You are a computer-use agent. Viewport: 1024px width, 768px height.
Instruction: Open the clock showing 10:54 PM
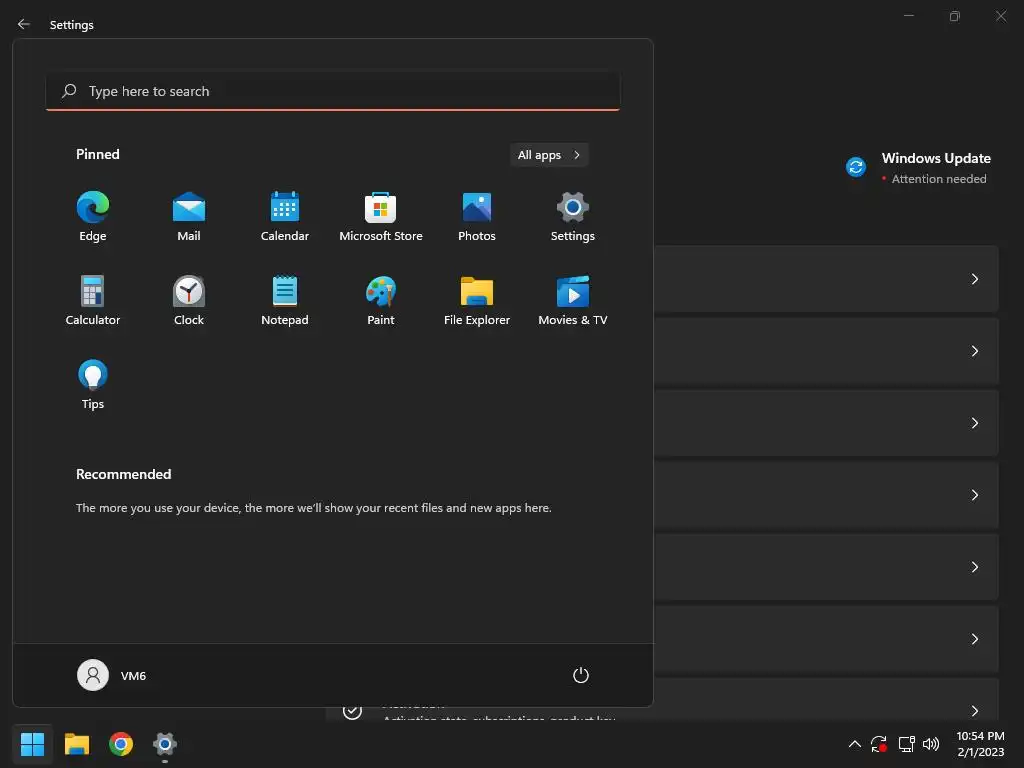(x=980, y=744)
